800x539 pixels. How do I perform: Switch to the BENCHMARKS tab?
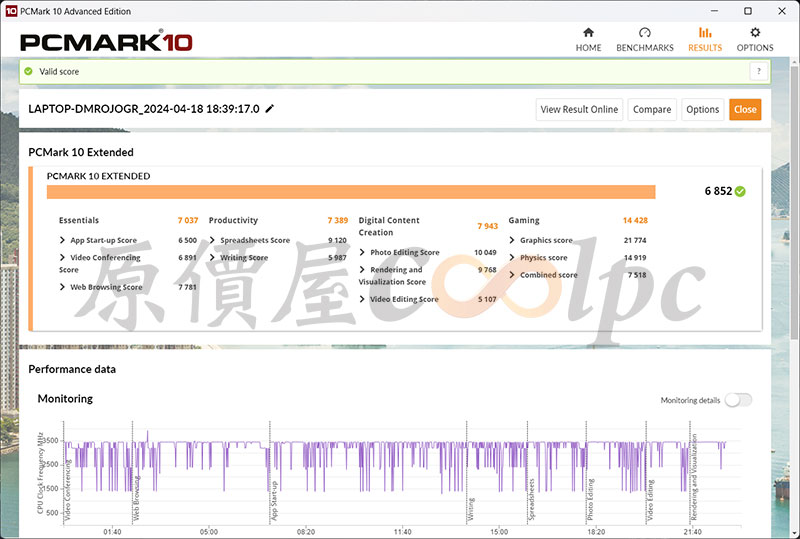click(x=644, y=40)
